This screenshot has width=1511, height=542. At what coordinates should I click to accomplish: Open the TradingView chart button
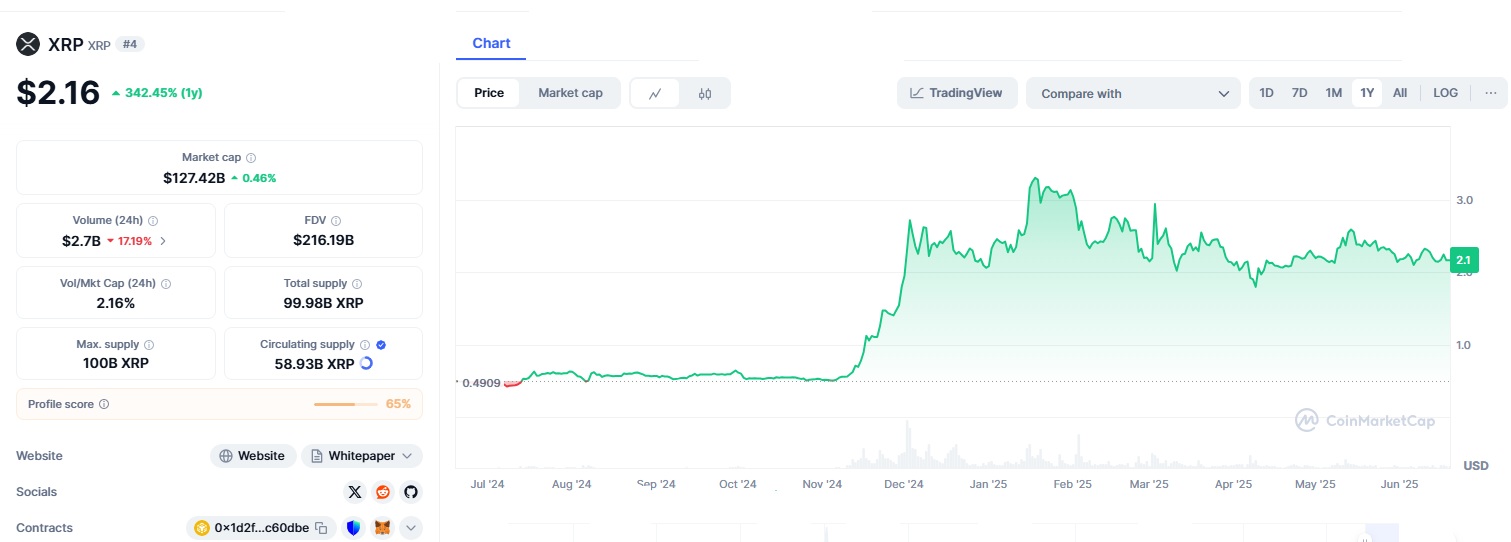[x=956, y=93]
